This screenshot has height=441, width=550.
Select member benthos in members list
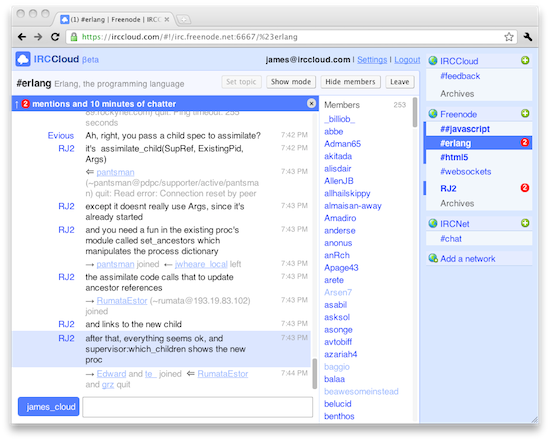click(x=339, y=416)
